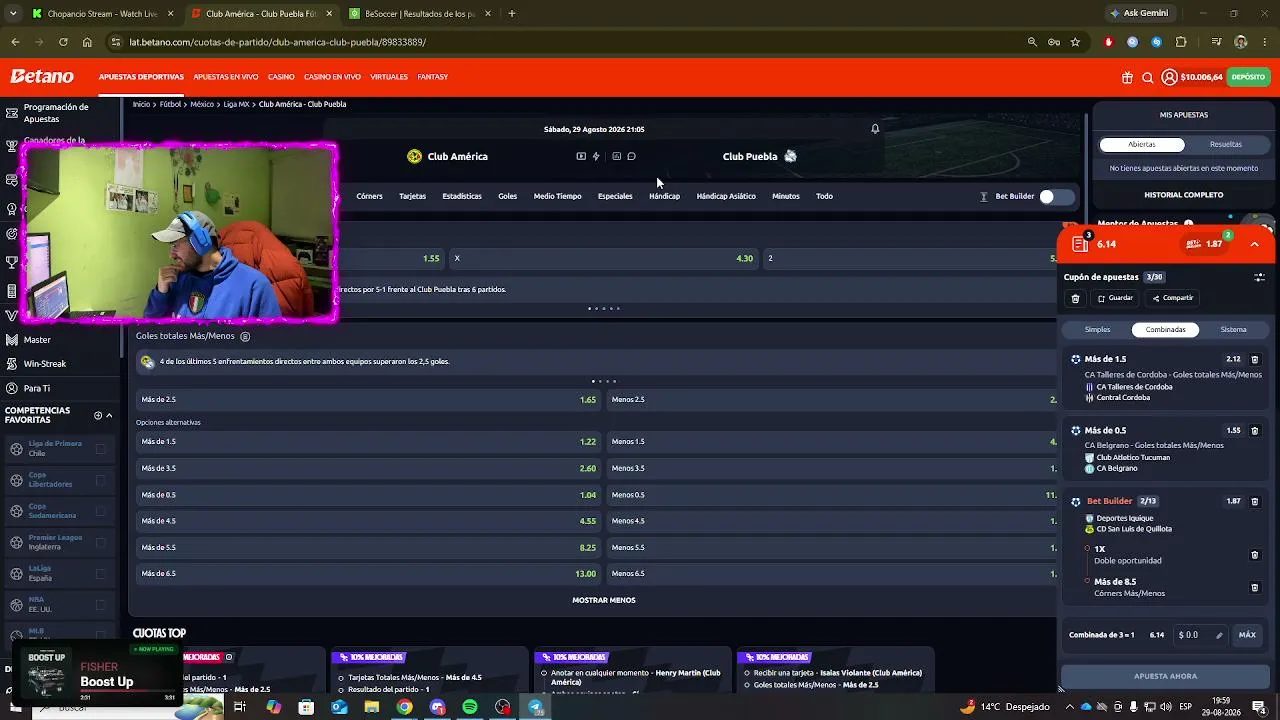Clear the whole betslip with trash icon
Viewport: 1280px width, 720px height.
[x=1075, y=298]
